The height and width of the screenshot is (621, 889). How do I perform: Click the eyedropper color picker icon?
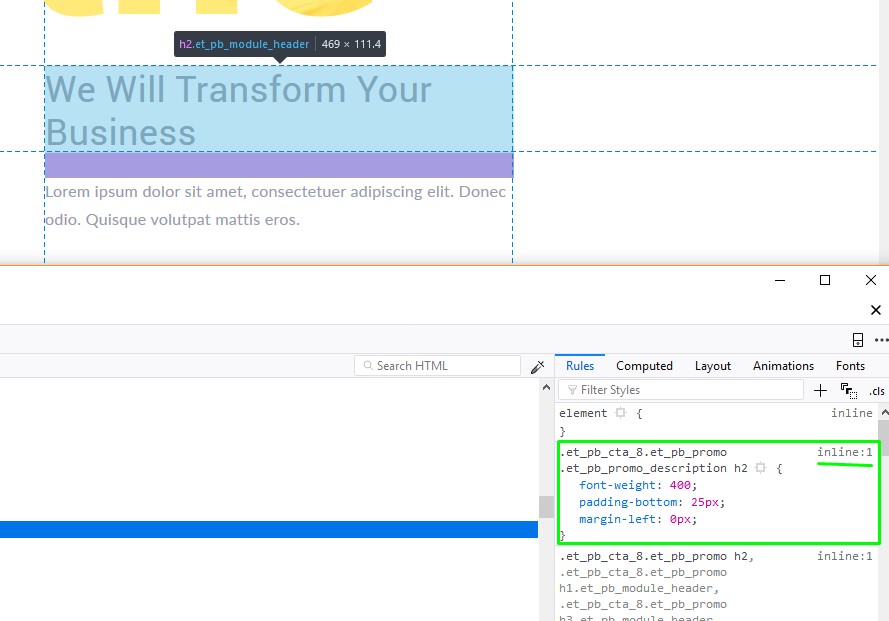(x=537, y=367)
